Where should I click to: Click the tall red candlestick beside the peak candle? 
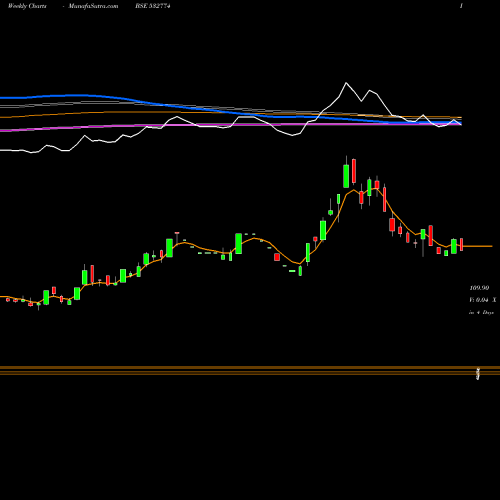354,171
